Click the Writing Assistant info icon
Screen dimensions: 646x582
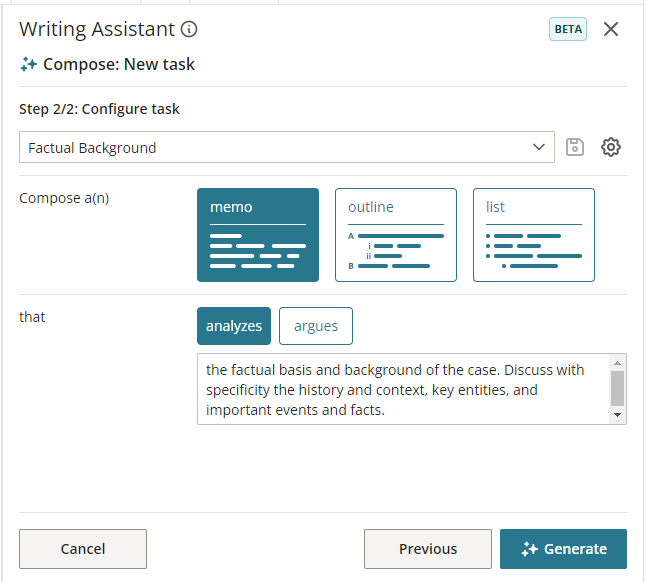click(x=189, y=29)
